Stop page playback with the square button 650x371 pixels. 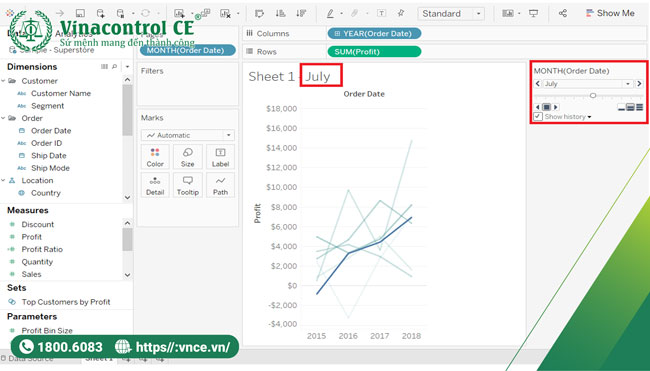[546, 107]
